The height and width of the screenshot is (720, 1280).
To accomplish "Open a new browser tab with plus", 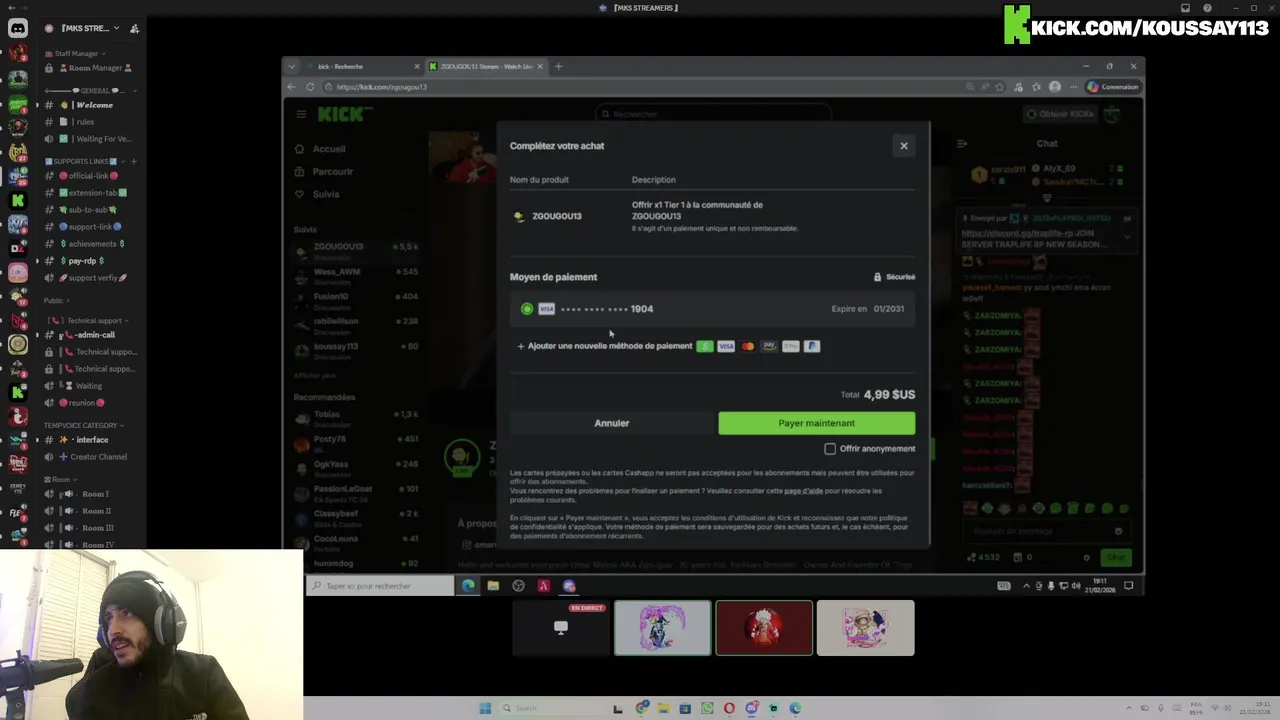I will click(x=558, y=67).
